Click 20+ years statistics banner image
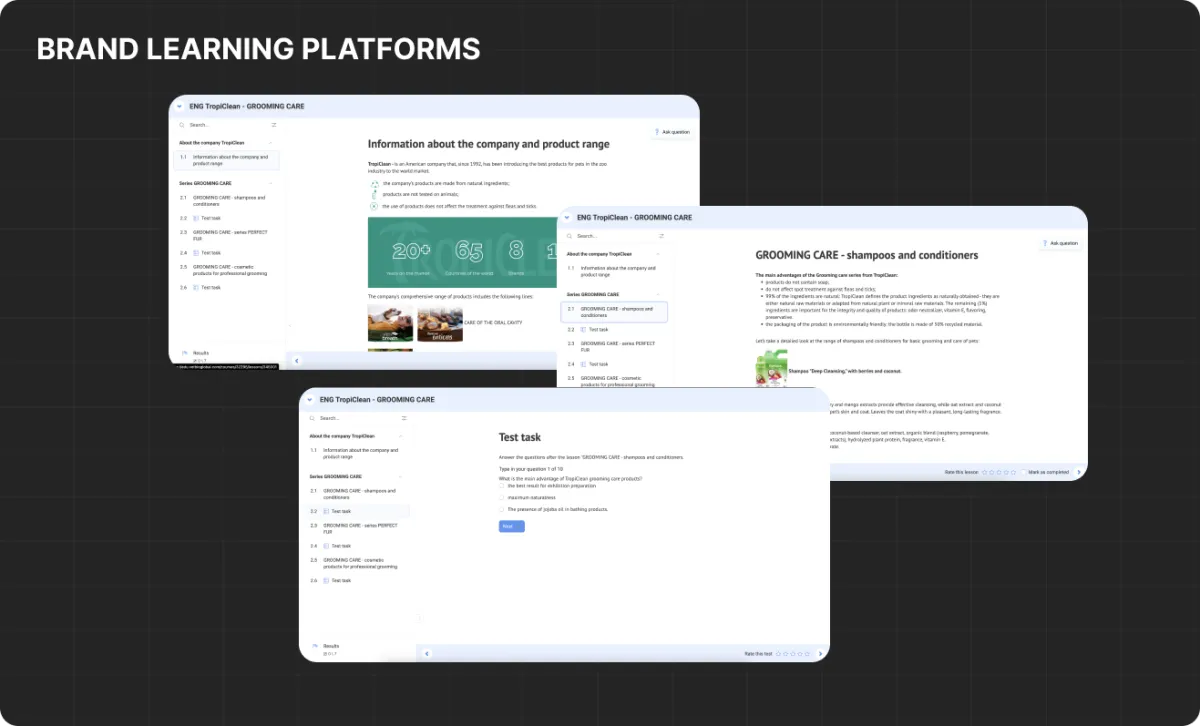The height and width of the screenshot is (726, 1200). click(463, 252)
